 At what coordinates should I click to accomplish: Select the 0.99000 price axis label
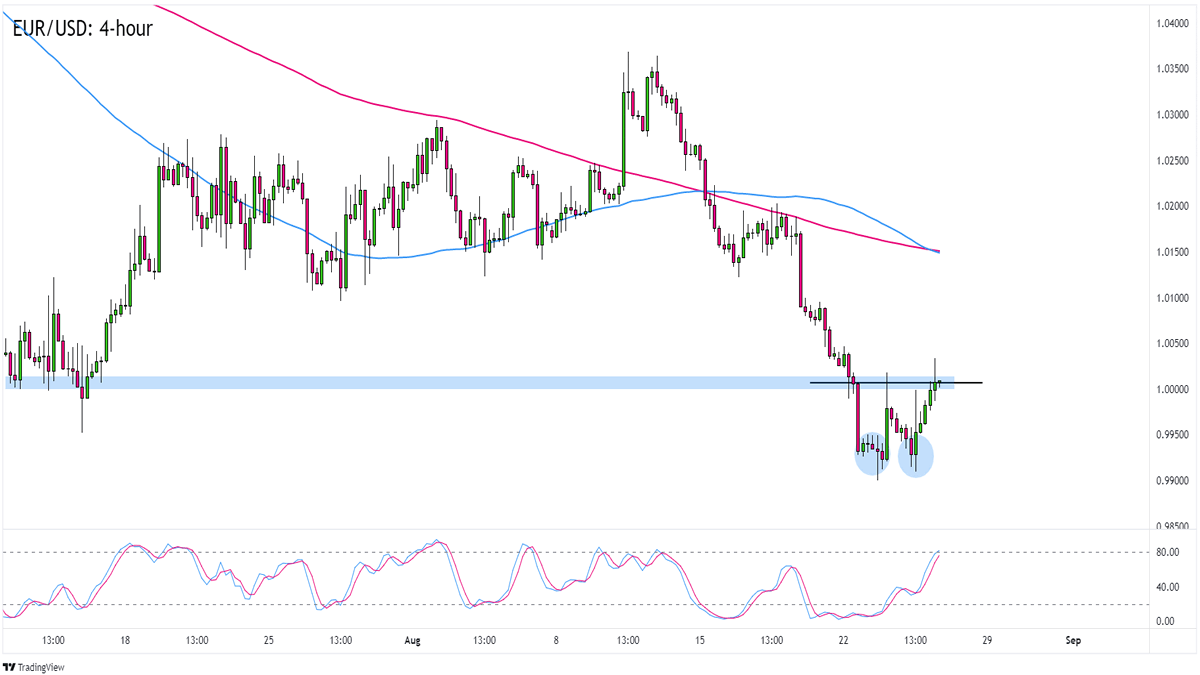pyautogui.click(x=1172, y=481)
